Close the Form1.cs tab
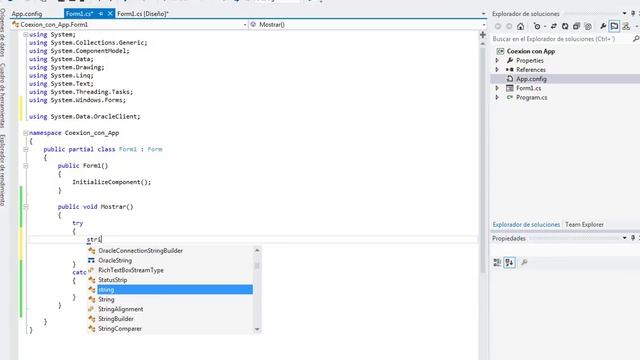The width and height of the screenshot is (640, 360). pyautogui.click(x=110, y=13)
